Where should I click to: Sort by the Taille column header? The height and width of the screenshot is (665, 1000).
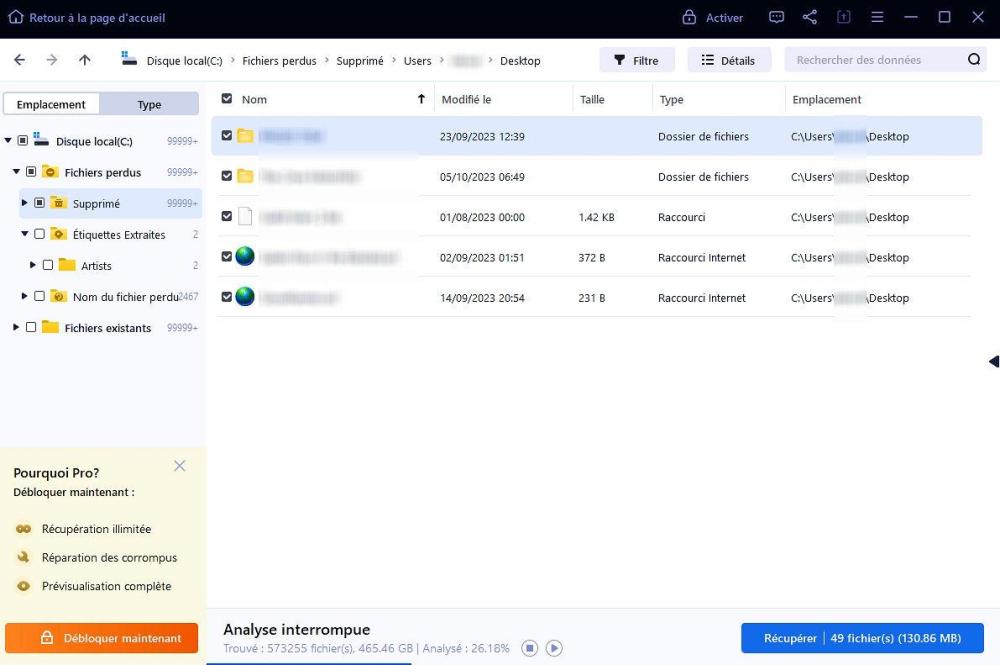[x=592, y=99]
